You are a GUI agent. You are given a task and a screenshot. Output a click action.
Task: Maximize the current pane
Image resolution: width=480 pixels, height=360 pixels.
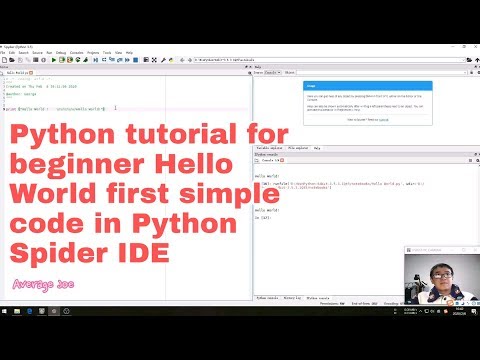click(146, 60)
